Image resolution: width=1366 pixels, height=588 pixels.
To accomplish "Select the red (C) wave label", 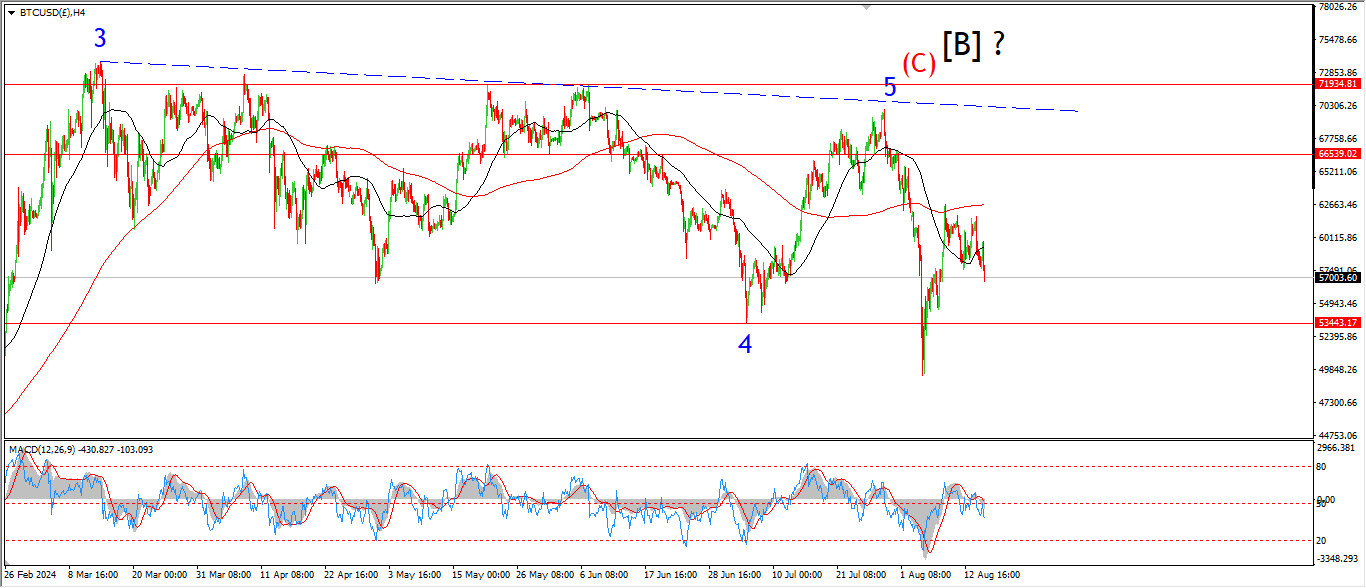I will pyautogui.click(x=918, y=64).
